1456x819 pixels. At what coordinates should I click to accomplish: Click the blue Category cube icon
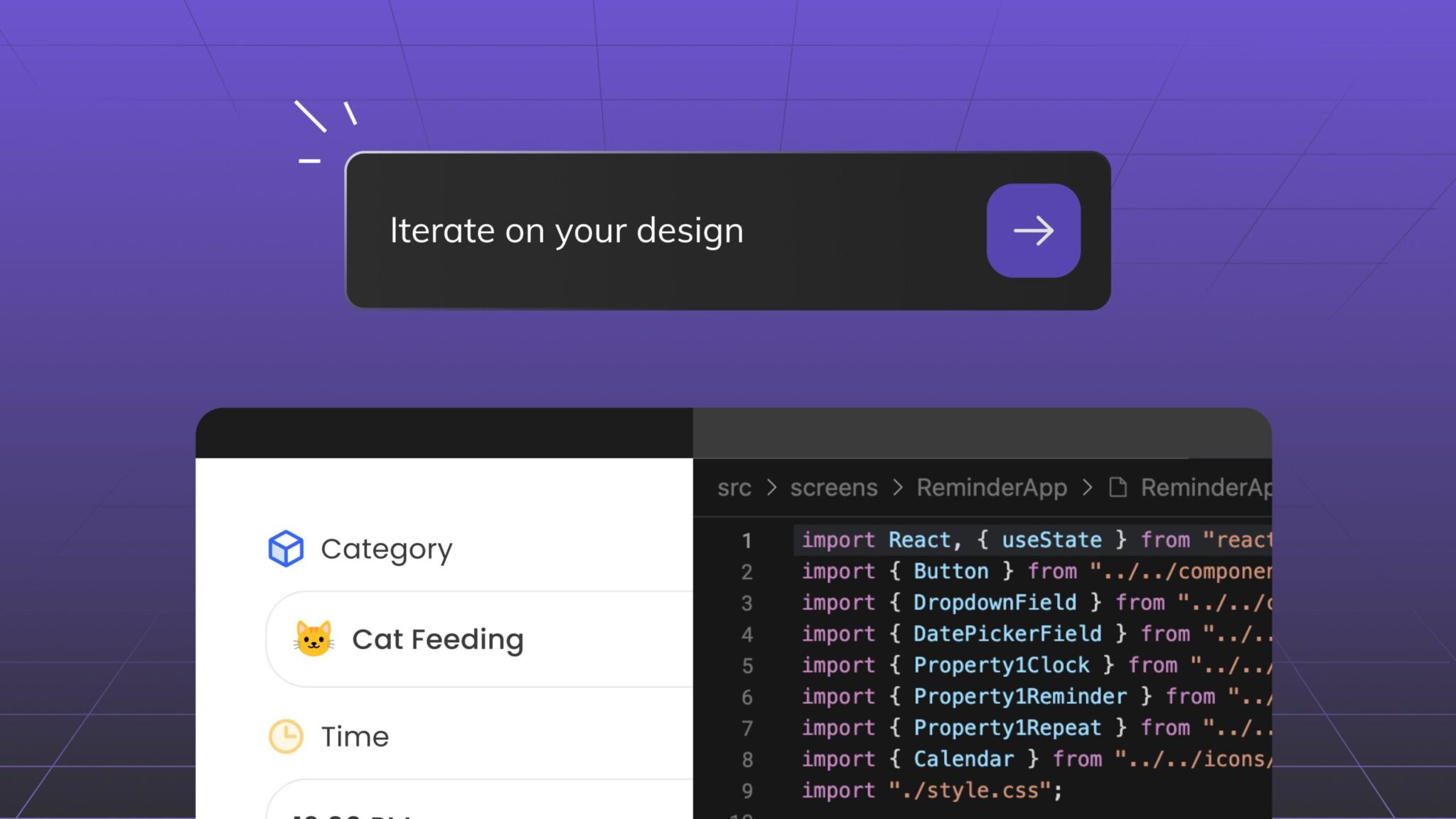pos(284,547)
